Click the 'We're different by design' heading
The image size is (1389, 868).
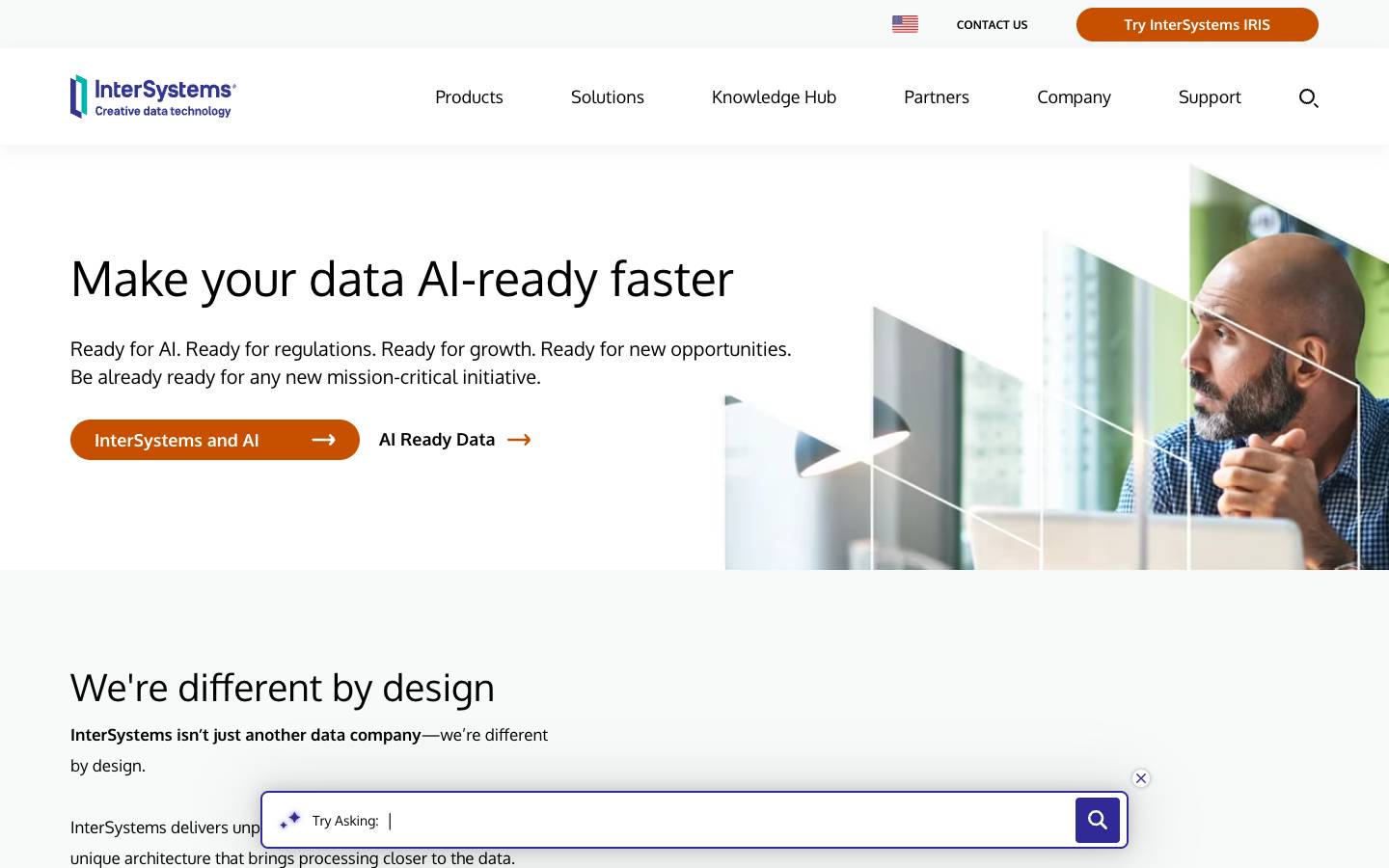tap(283, 688)
